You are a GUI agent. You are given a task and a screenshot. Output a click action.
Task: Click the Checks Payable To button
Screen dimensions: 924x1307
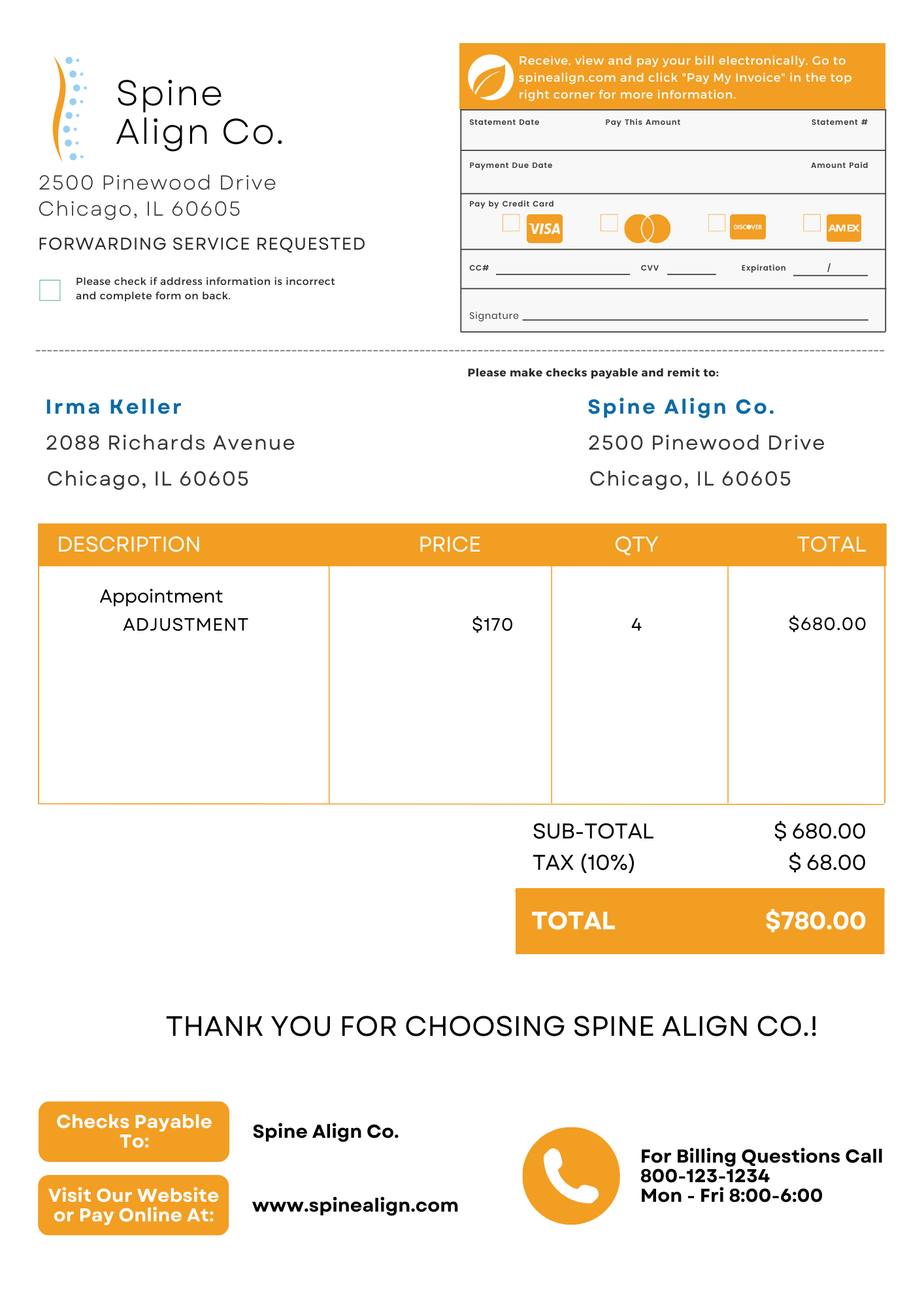(134, 1131)
